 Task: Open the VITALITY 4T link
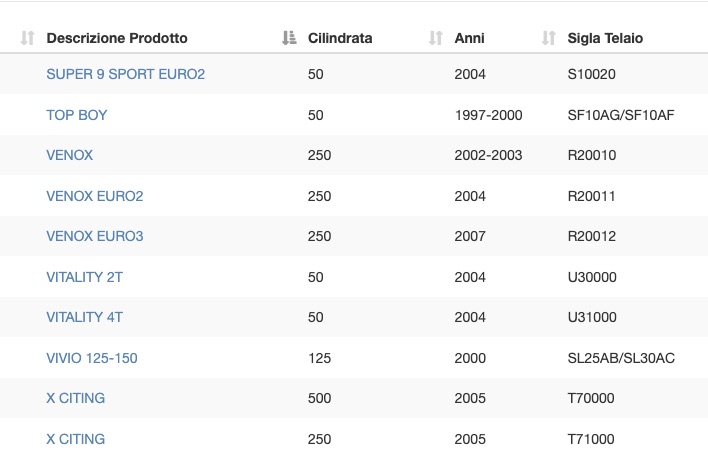click(x=84, y=317)
